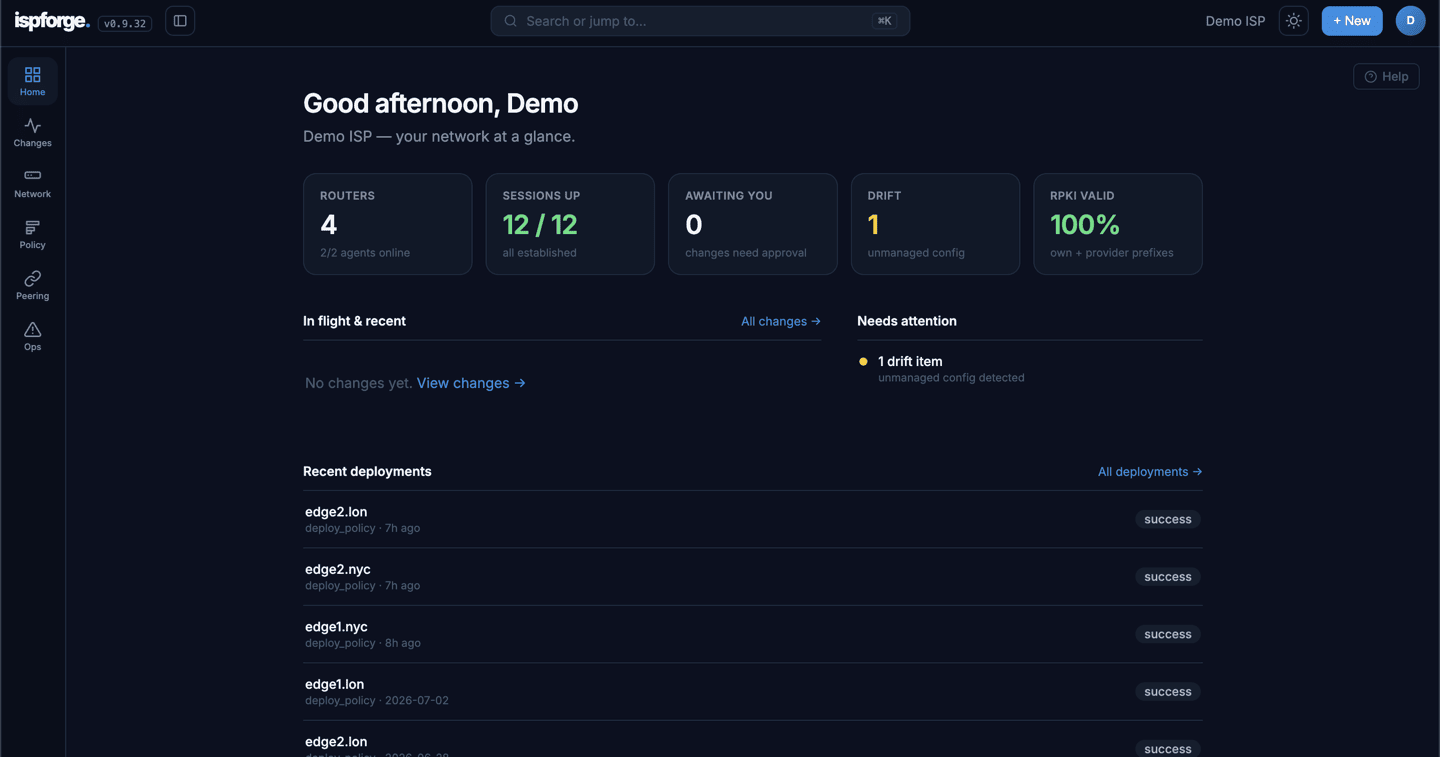Open the Drift stat card
1440x757 pixels.
point(935,224)
